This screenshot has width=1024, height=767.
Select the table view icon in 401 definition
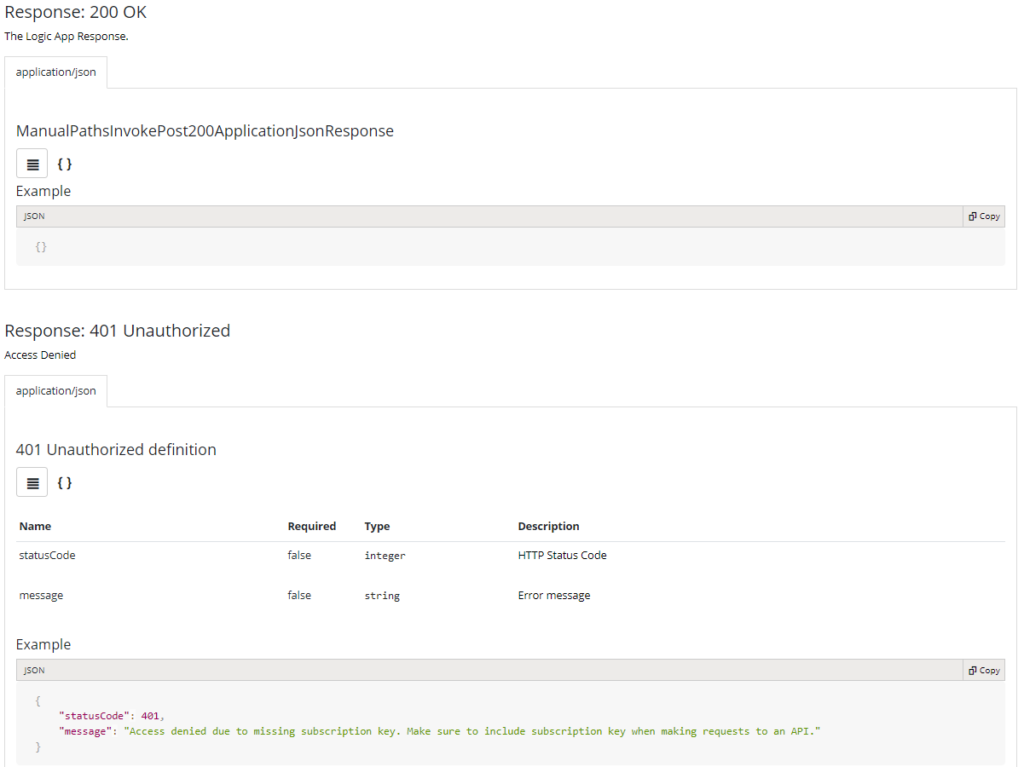[x=31, y=482]
